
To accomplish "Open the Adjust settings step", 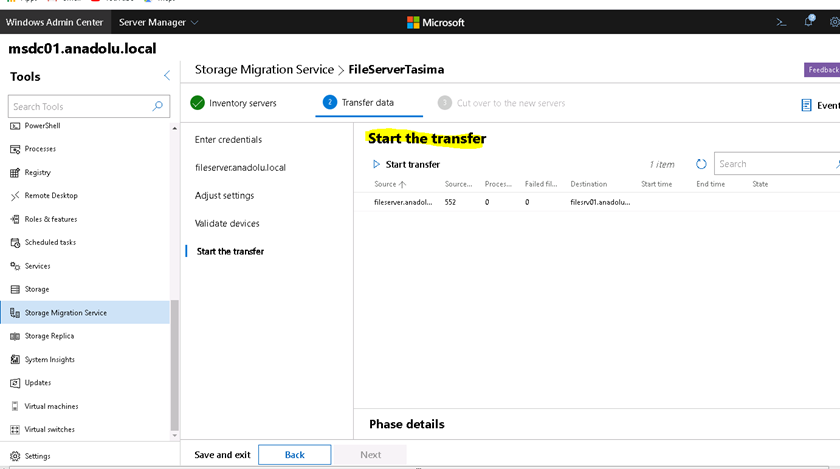I will pos(224,196).
